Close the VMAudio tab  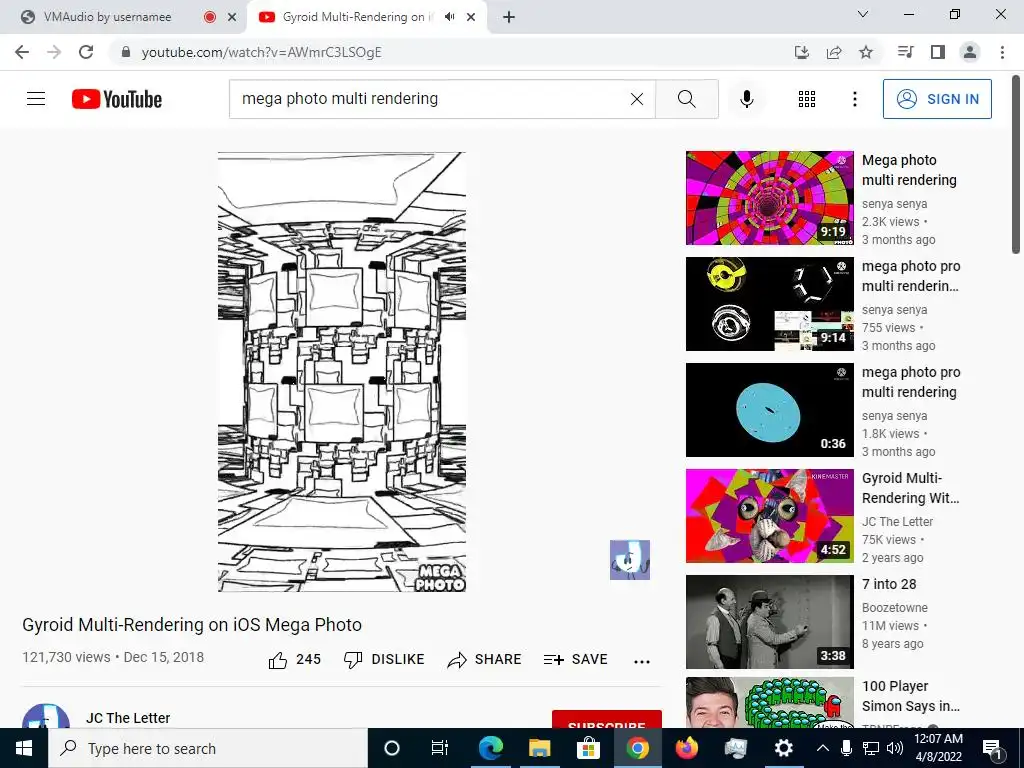(232, 17)
